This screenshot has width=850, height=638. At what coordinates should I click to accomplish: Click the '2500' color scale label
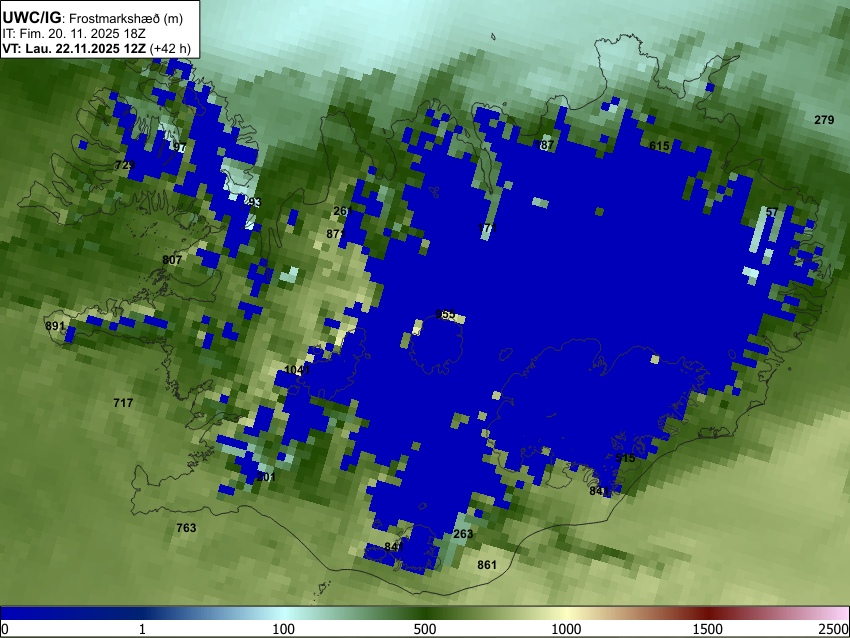tap(834, 629)
